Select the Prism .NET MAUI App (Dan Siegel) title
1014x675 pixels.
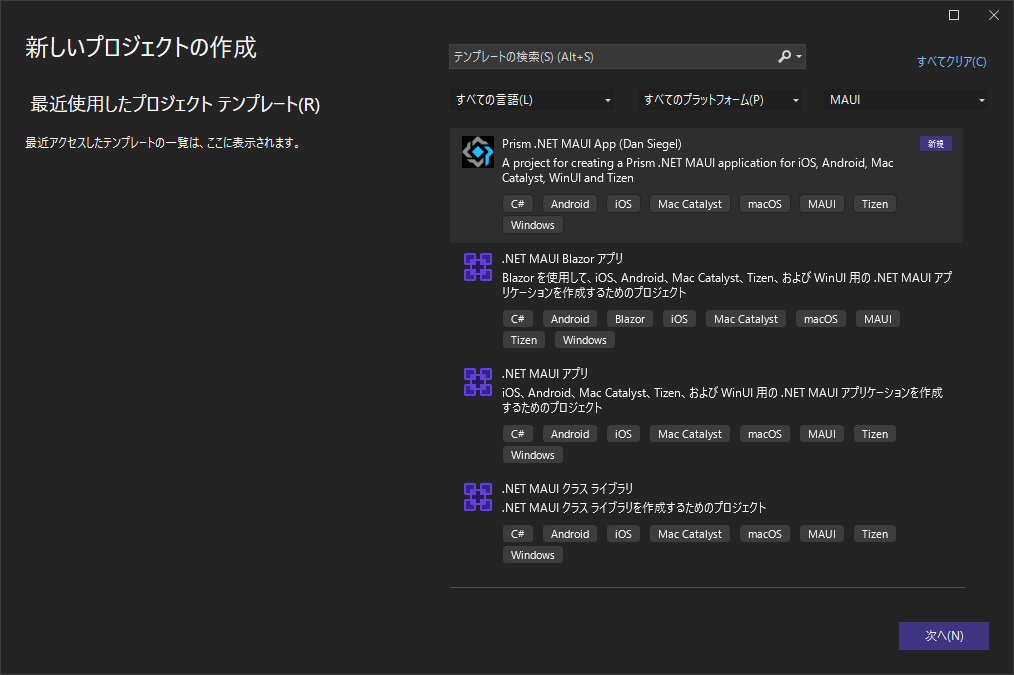[592, 144]
